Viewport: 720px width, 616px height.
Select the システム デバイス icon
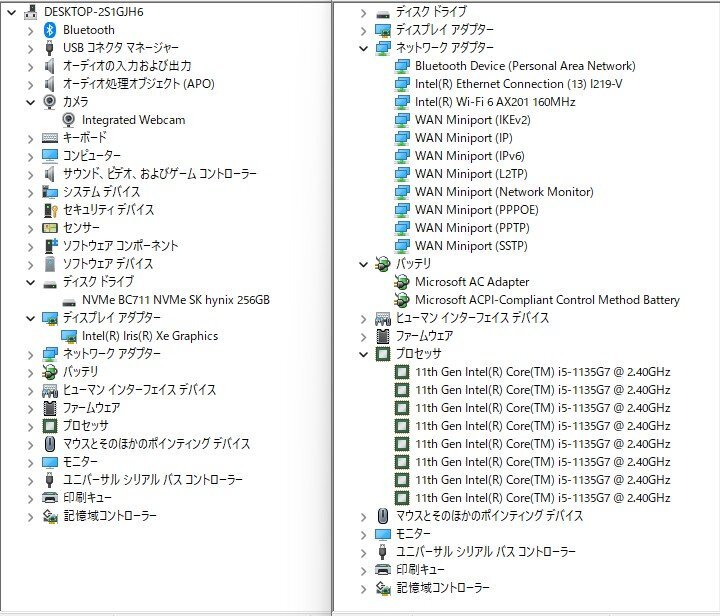(50, 192)
